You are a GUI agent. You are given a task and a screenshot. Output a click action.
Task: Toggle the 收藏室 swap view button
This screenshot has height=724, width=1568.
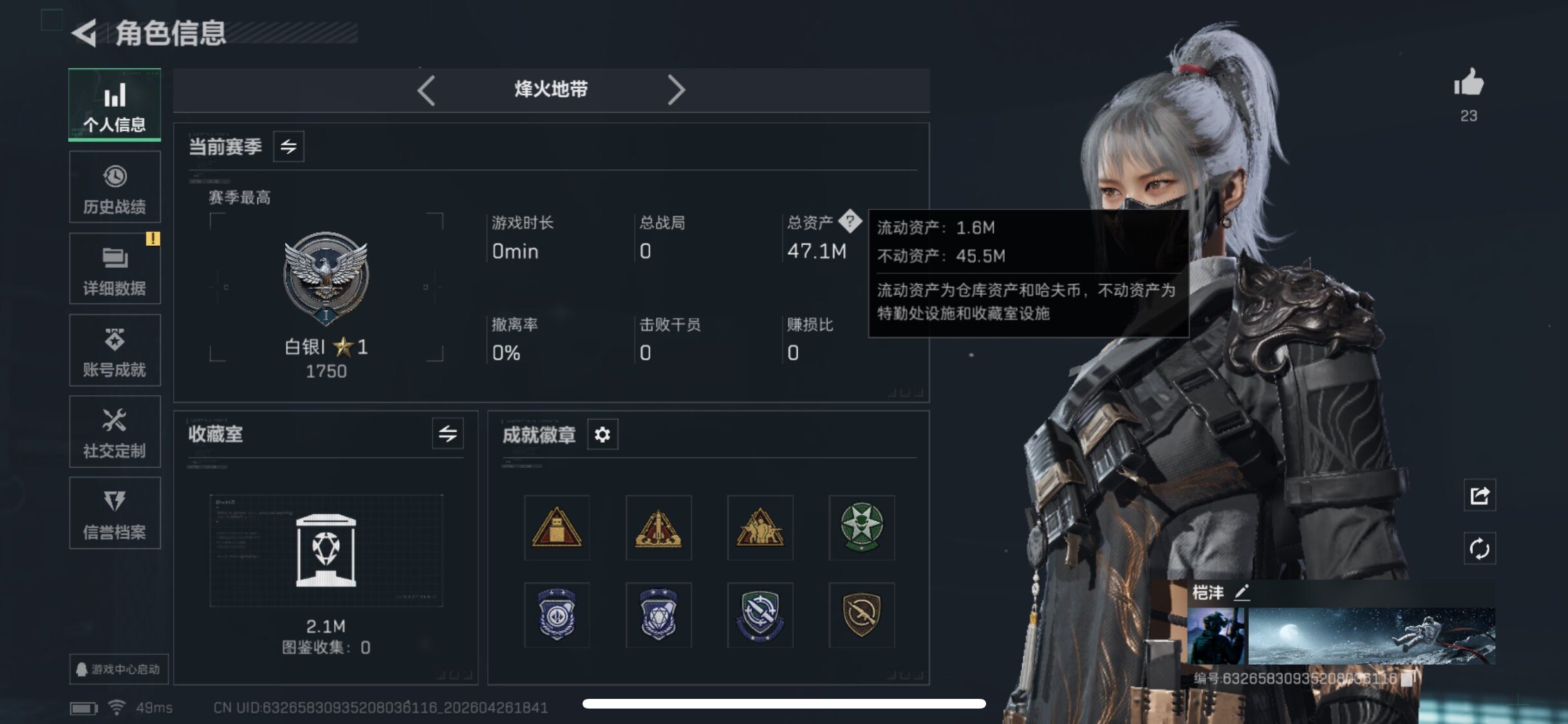click(448, 434)
